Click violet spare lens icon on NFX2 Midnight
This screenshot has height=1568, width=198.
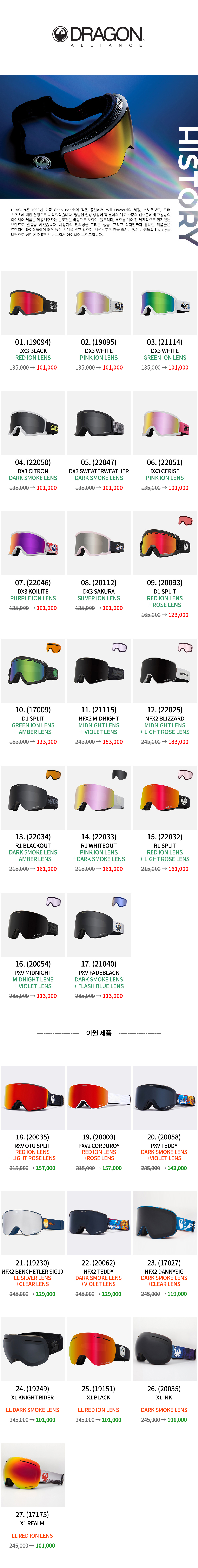[x=119, y=648]
